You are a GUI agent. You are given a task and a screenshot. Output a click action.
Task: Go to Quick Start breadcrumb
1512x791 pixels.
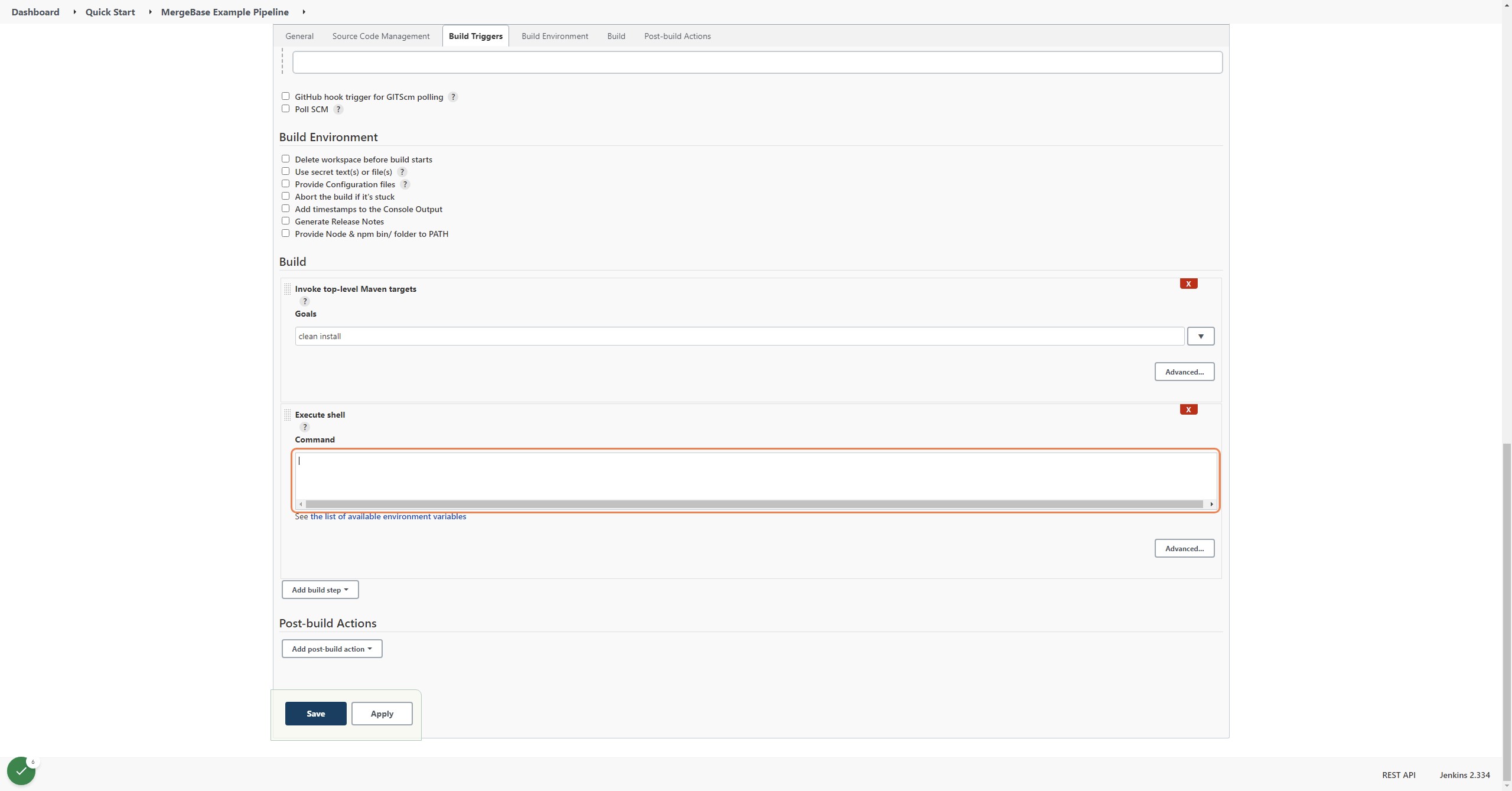click(x=110, y=12)
